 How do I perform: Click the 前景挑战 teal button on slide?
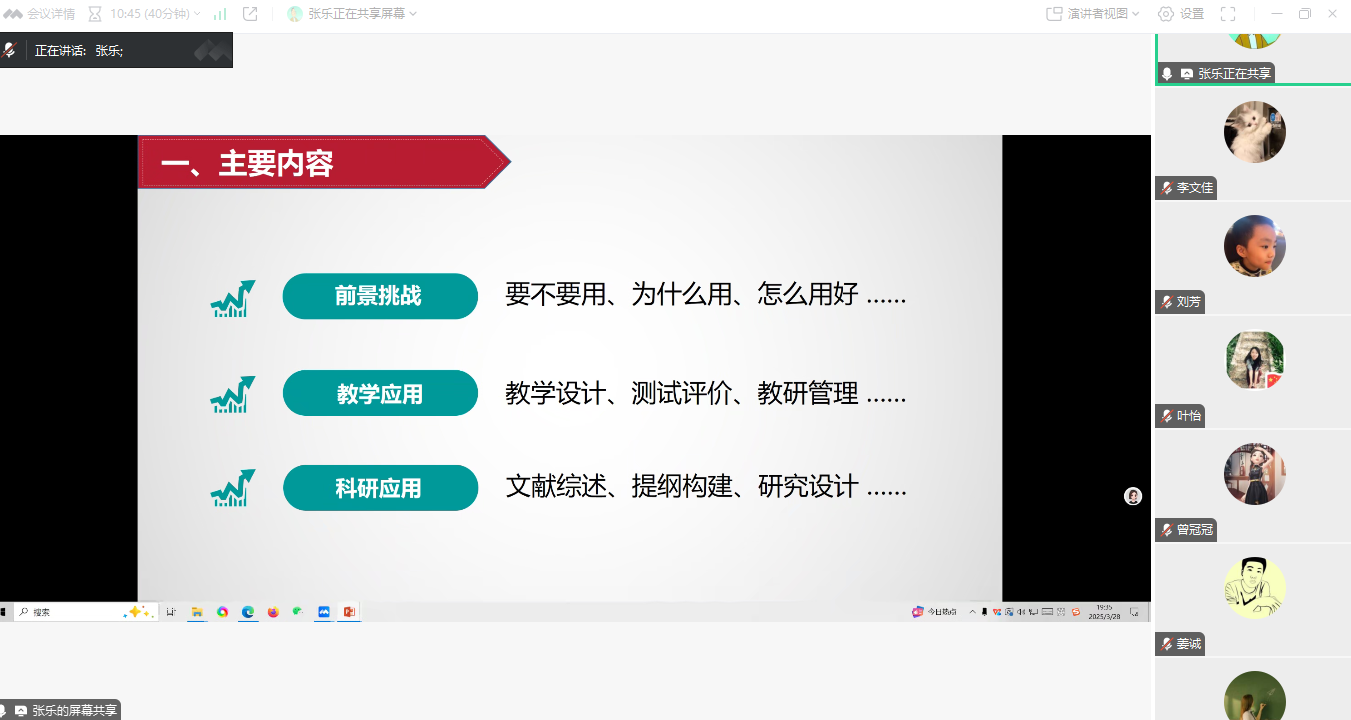[x=380, y=296]
